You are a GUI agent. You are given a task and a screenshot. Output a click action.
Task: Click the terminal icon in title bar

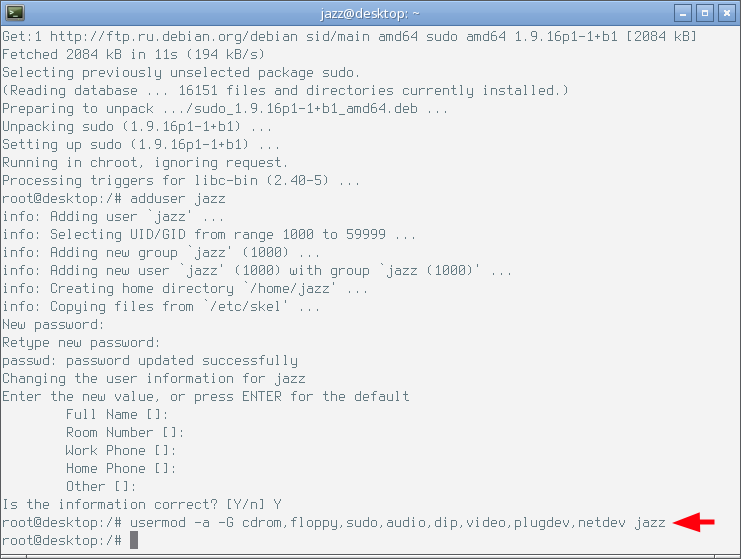point(15,13)
